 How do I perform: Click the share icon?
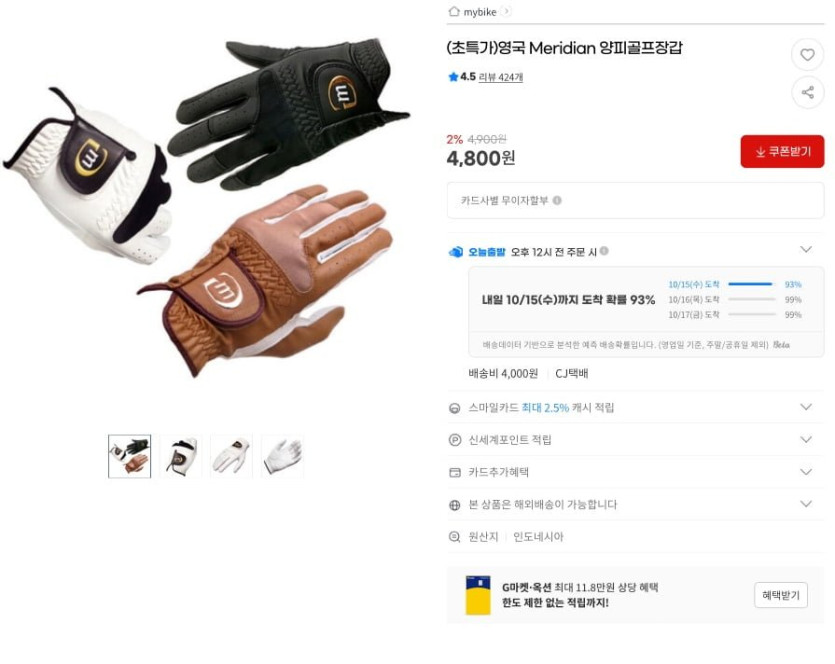pyautogui.click(x=807, y=92)
